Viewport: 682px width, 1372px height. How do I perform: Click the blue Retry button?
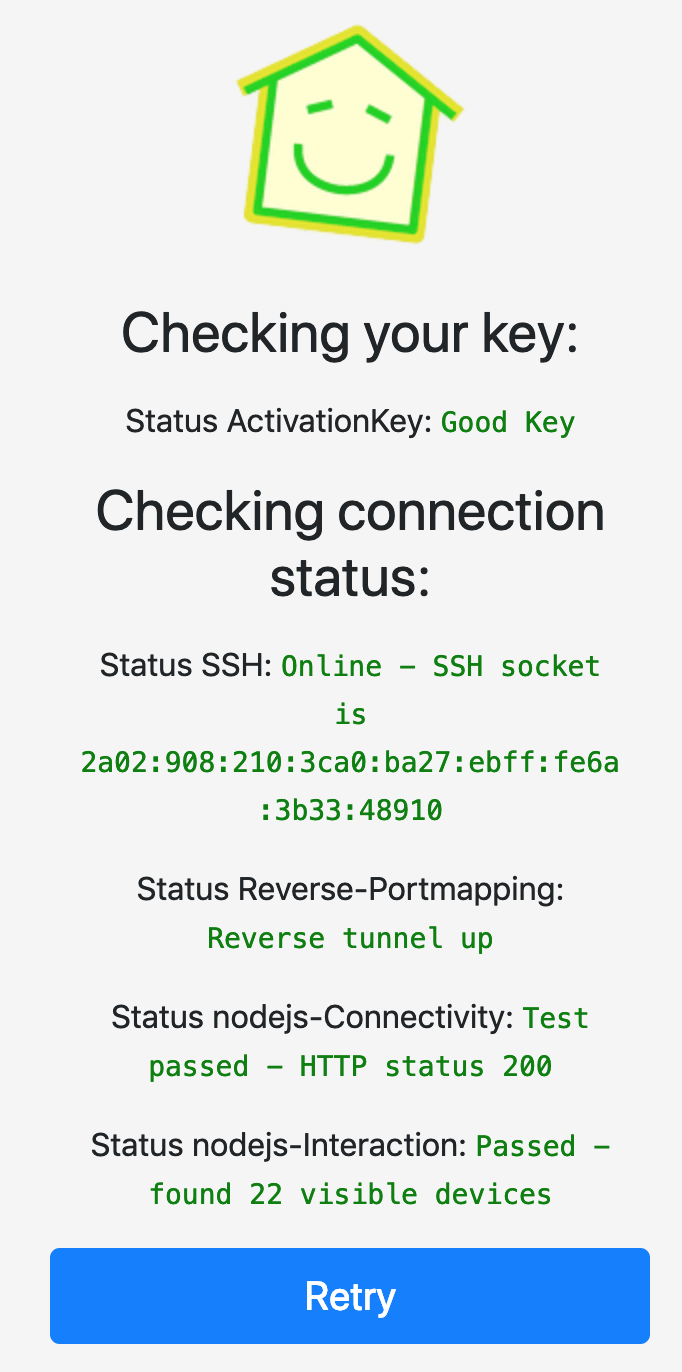coord(350,1295)
